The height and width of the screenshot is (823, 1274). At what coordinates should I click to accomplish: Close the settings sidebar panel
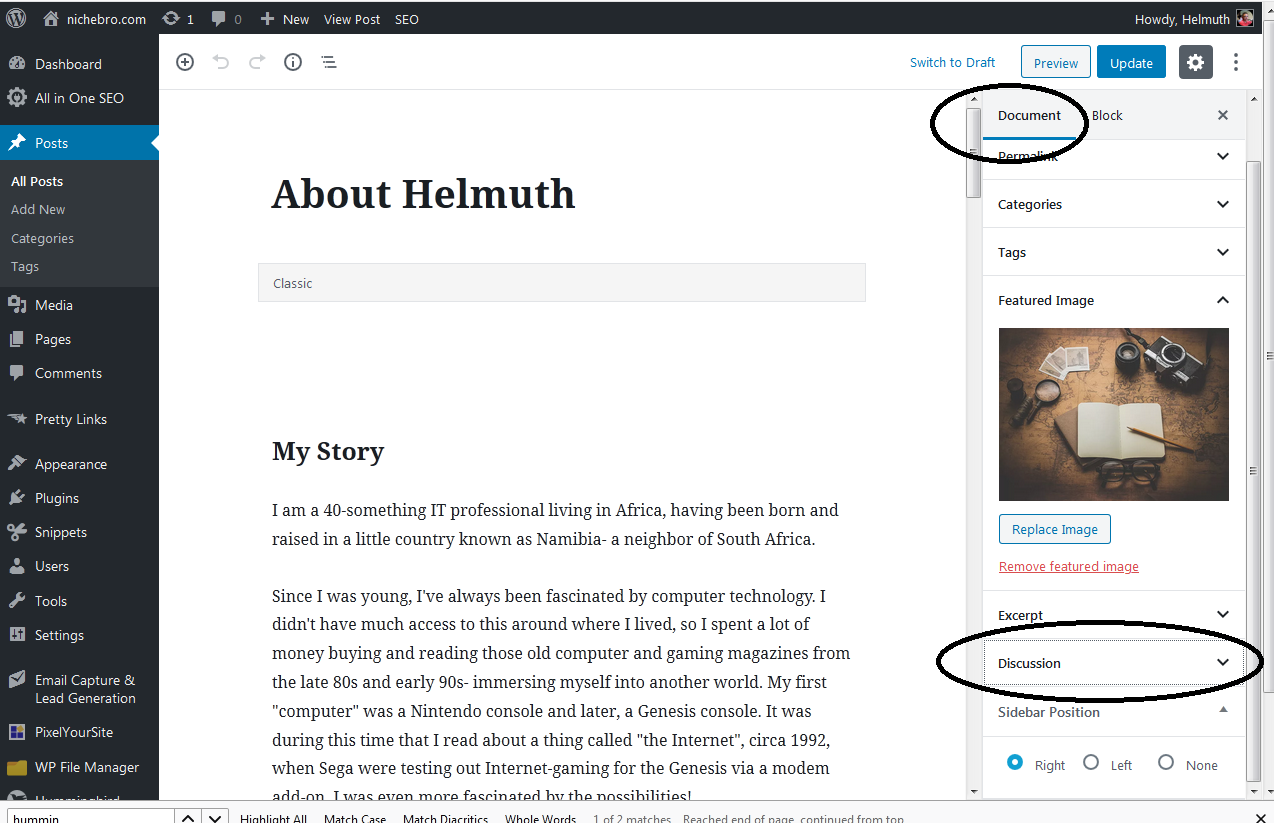(1223, 115)
